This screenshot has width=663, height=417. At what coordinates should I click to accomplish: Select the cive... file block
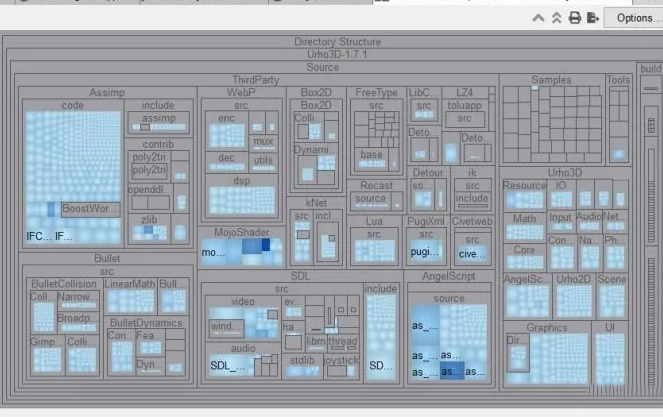tap(472, 254)
